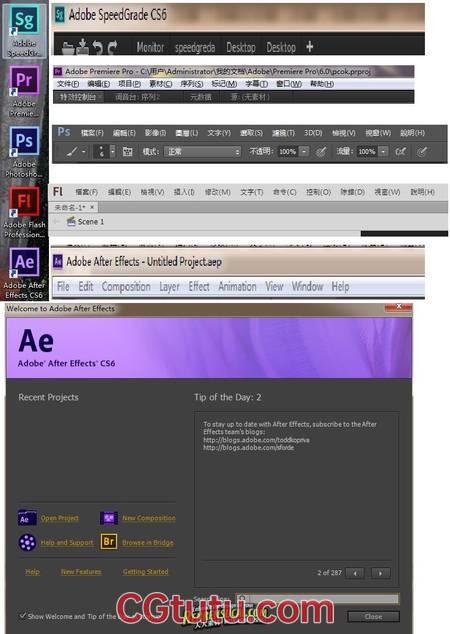The width and height of the screenshot is (450, 634).
Task: Click the Help and Support link
Action: 67,543
